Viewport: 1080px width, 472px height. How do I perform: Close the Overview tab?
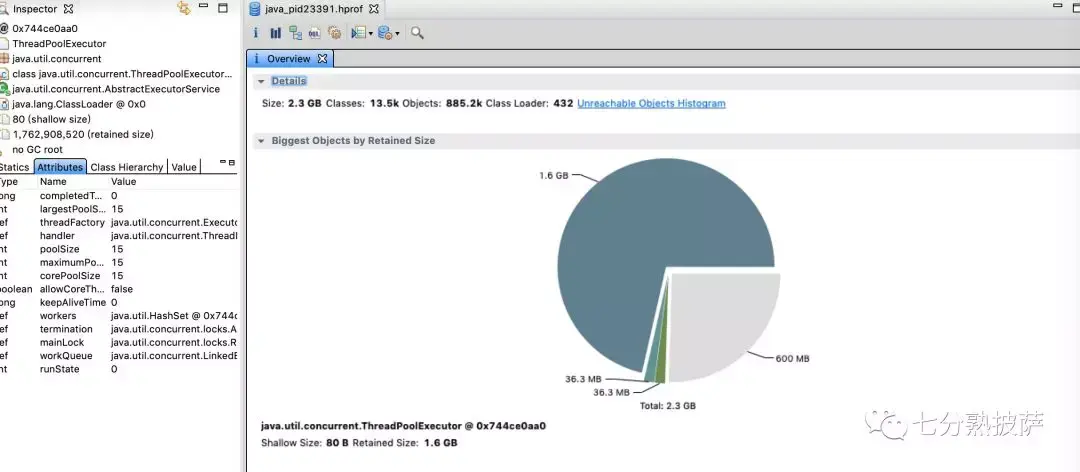click(x=322, y=59)
